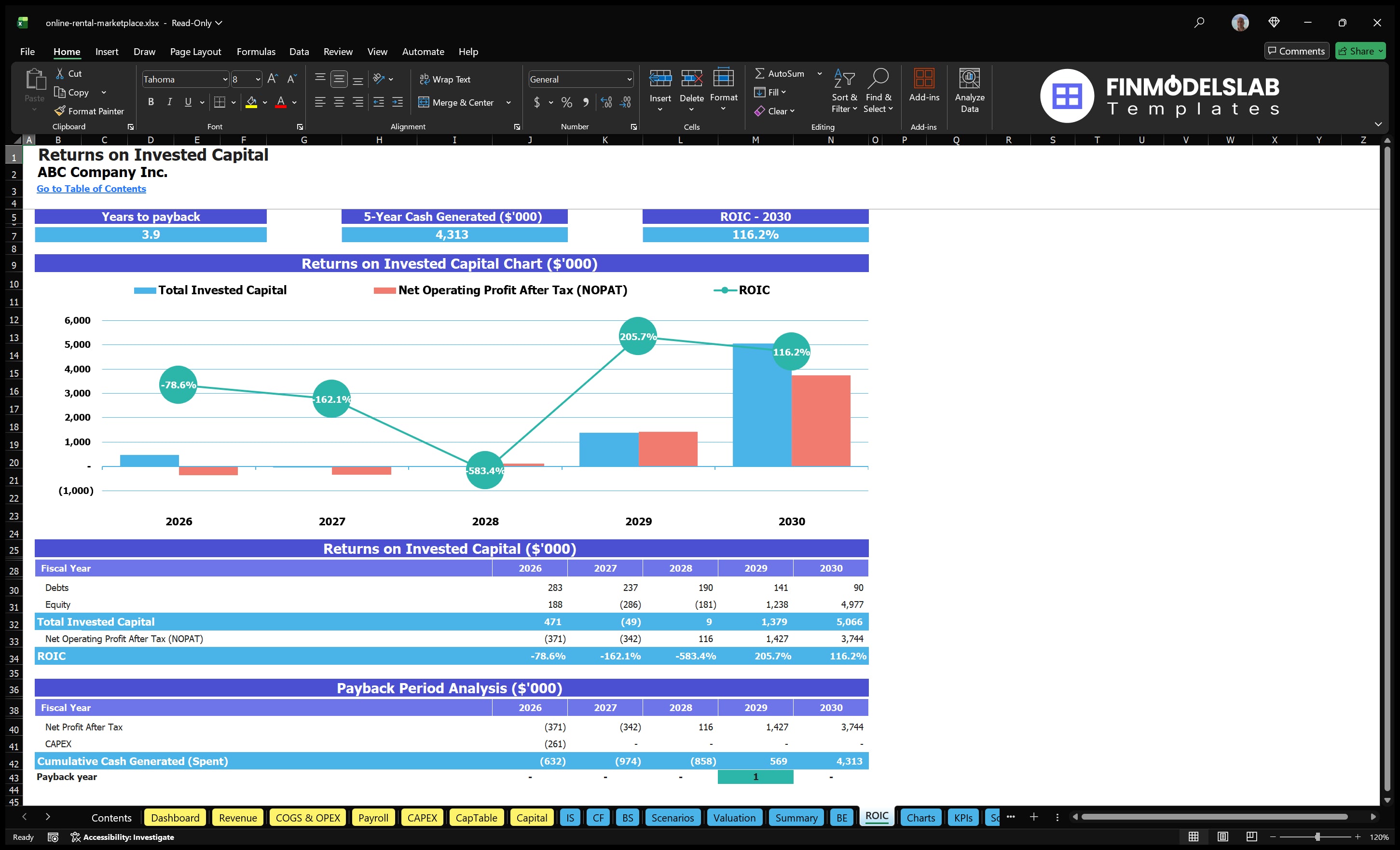Switch to the Formulas ribbon tab
This screenshot has height=850, width=1400.
pyautogui.click(x=256, y=51)
